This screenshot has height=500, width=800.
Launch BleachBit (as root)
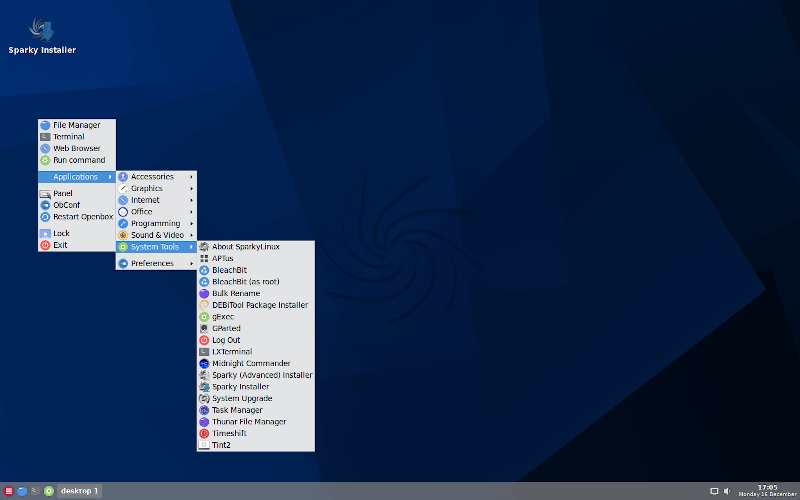coord(256,282)
